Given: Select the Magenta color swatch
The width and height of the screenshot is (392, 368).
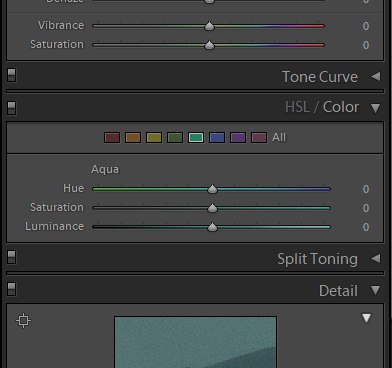Looking at the screenshot, I should click(259, 137).
